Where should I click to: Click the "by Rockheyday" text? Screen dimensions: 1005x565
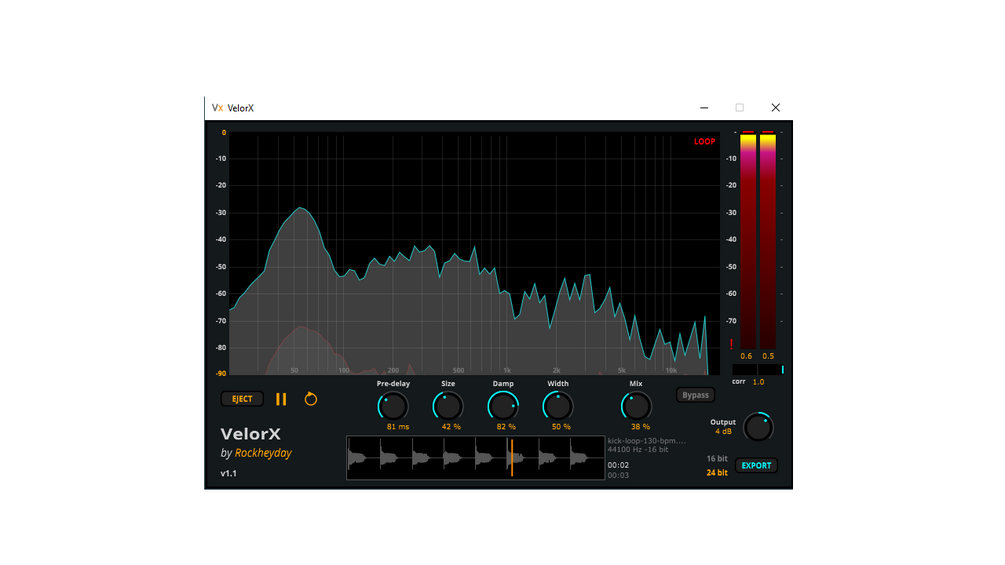coord(256,453)
